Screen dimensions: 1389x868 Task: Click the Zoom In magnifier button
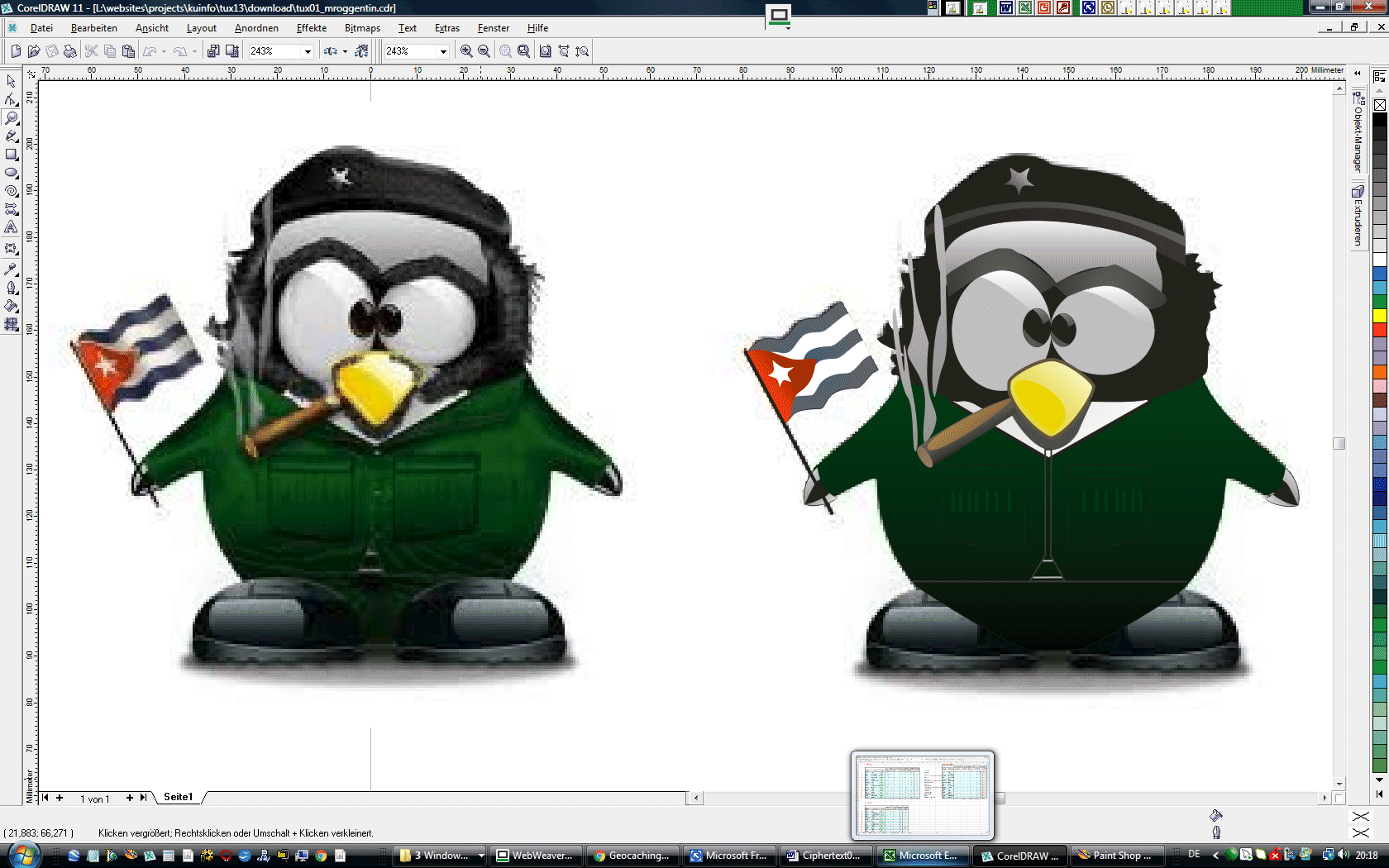coord(466,51)
